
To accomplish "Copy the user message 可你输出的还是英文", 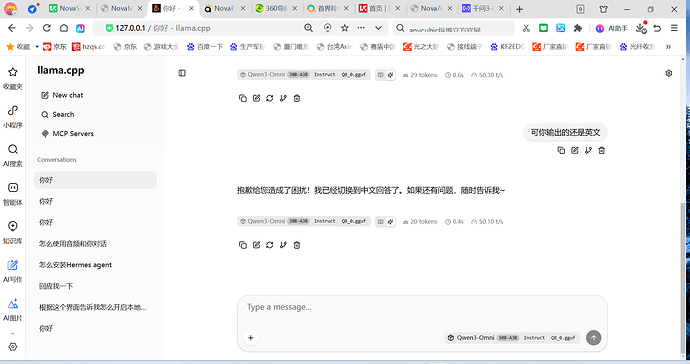I will coord(561,151).
